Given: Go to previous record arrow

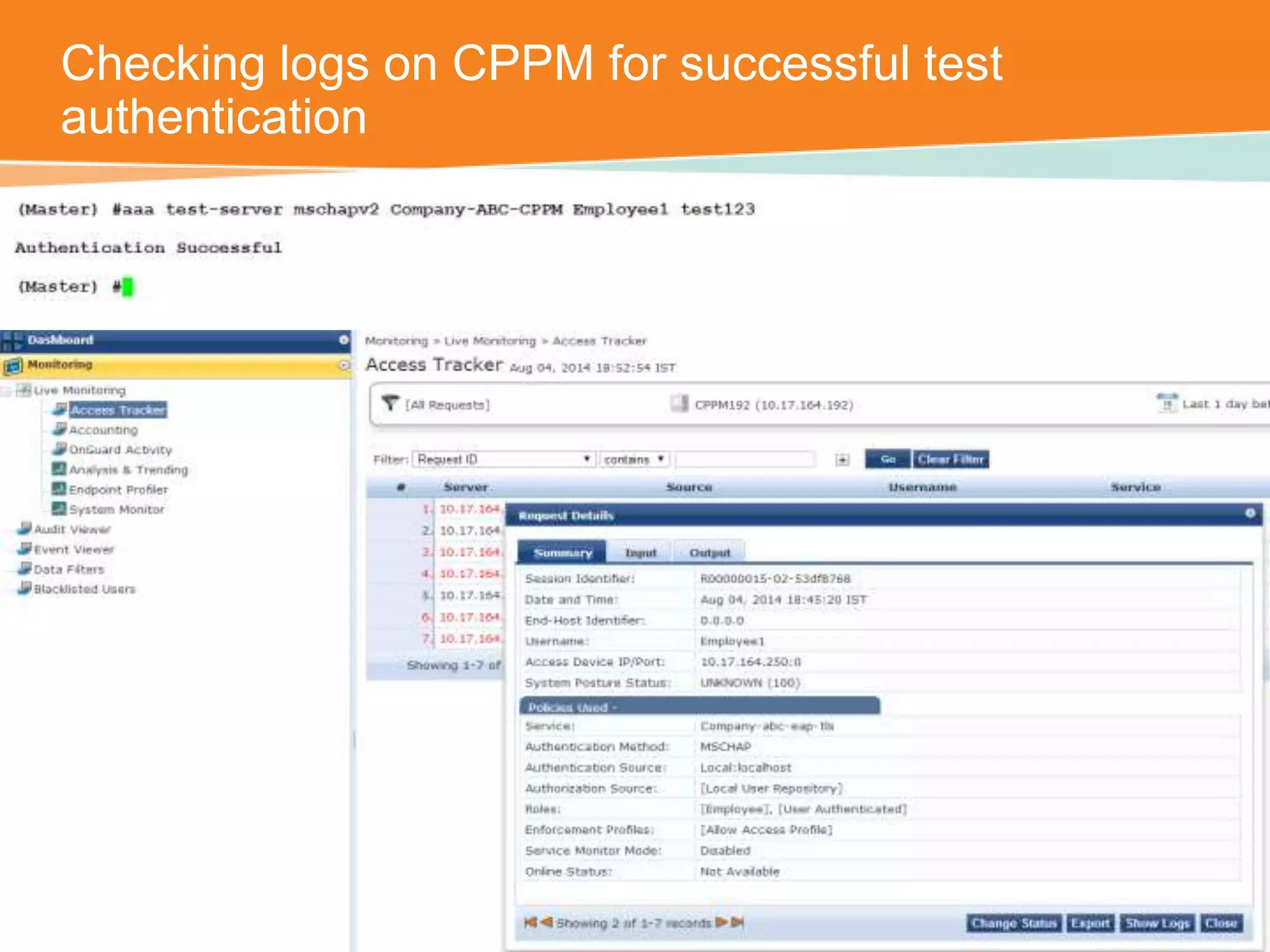Looking at the screenshot, I should [546, 922].
